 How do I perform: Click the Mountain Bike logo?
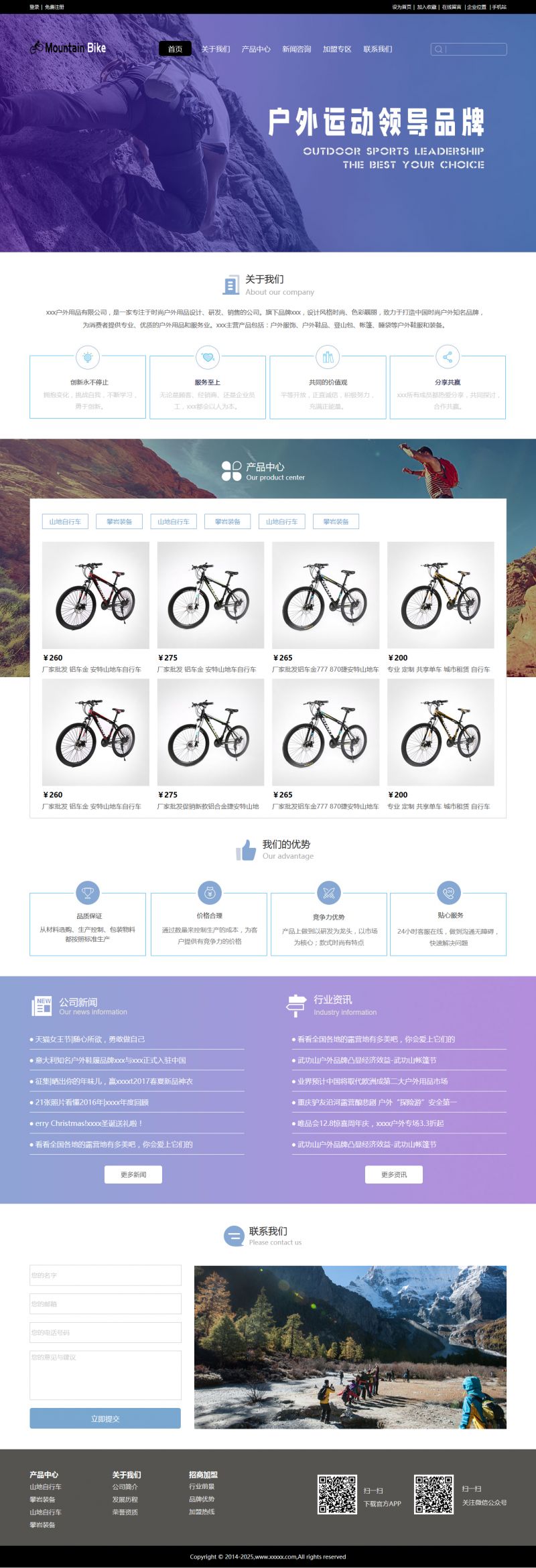[68, 48]
